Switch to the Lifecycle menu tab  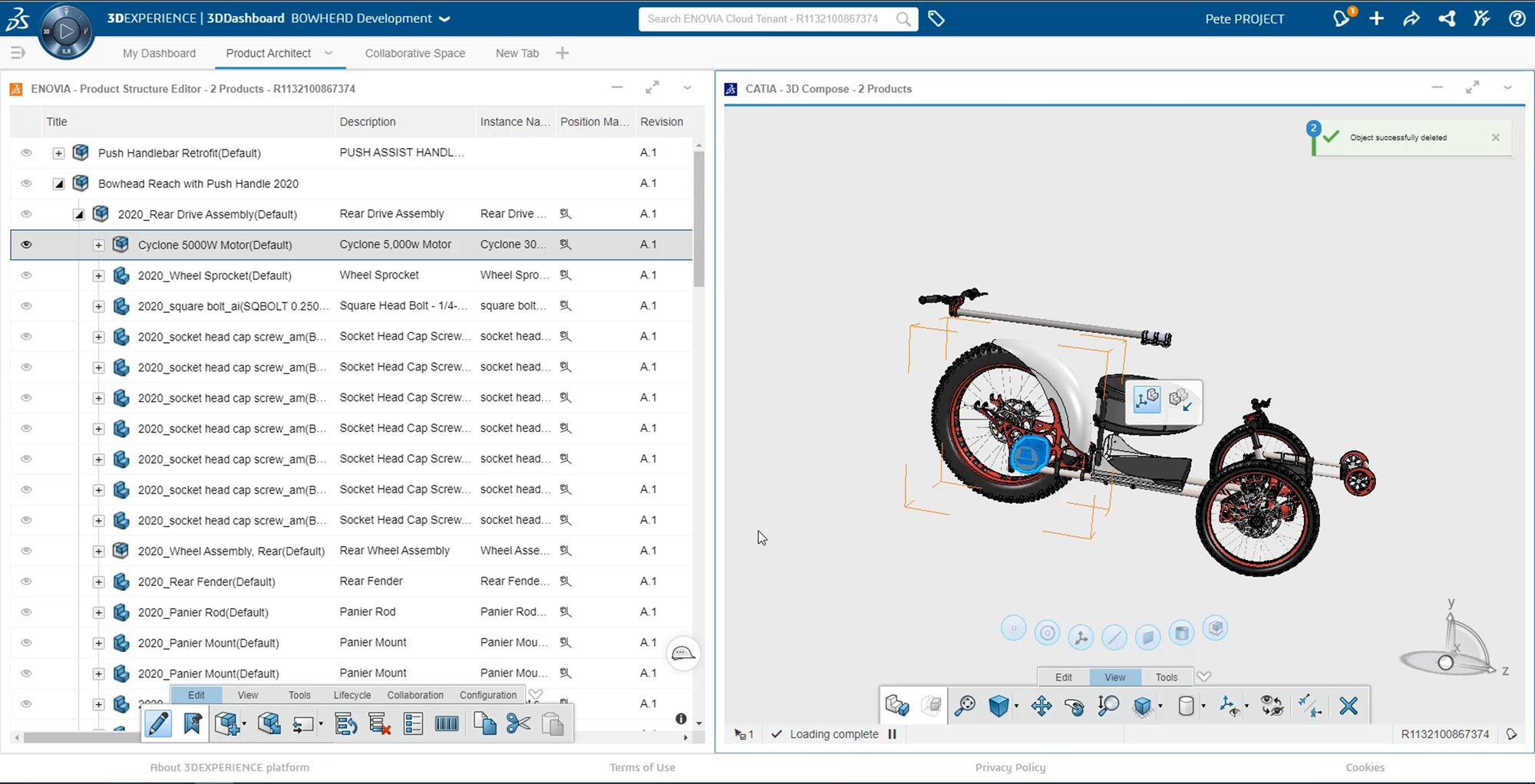coord(352,695)
